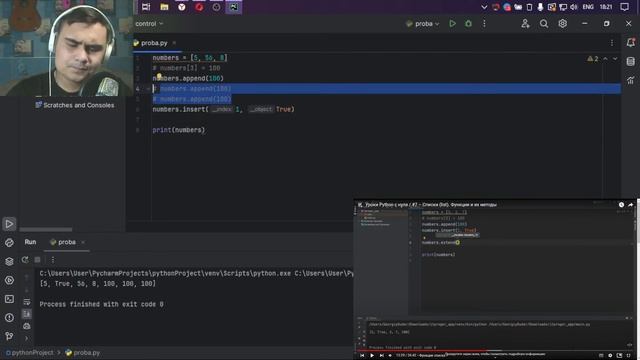
Task: Click the Run panel title label
Action: pyautogui.click(x=30, y=242)
